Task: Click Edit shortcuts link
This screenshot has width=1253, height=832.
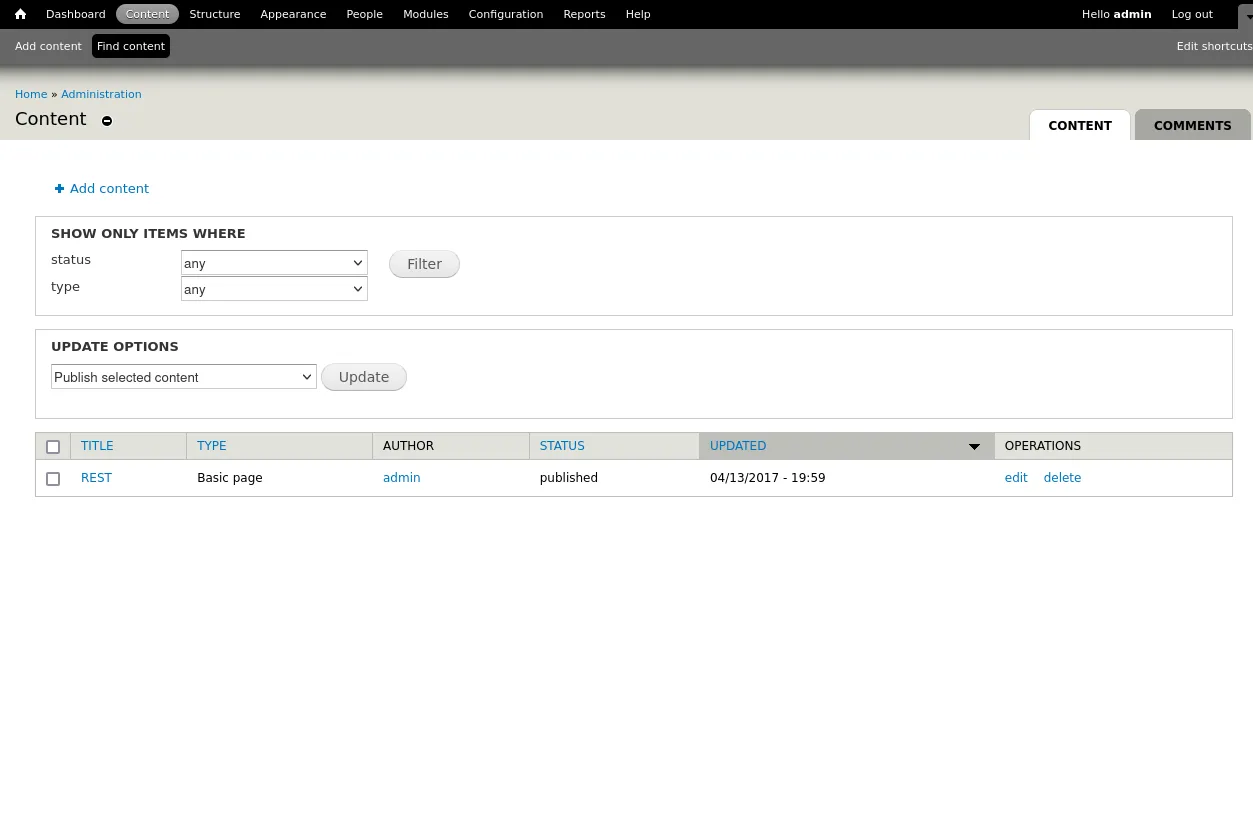Action: (x=1214, y=46)
